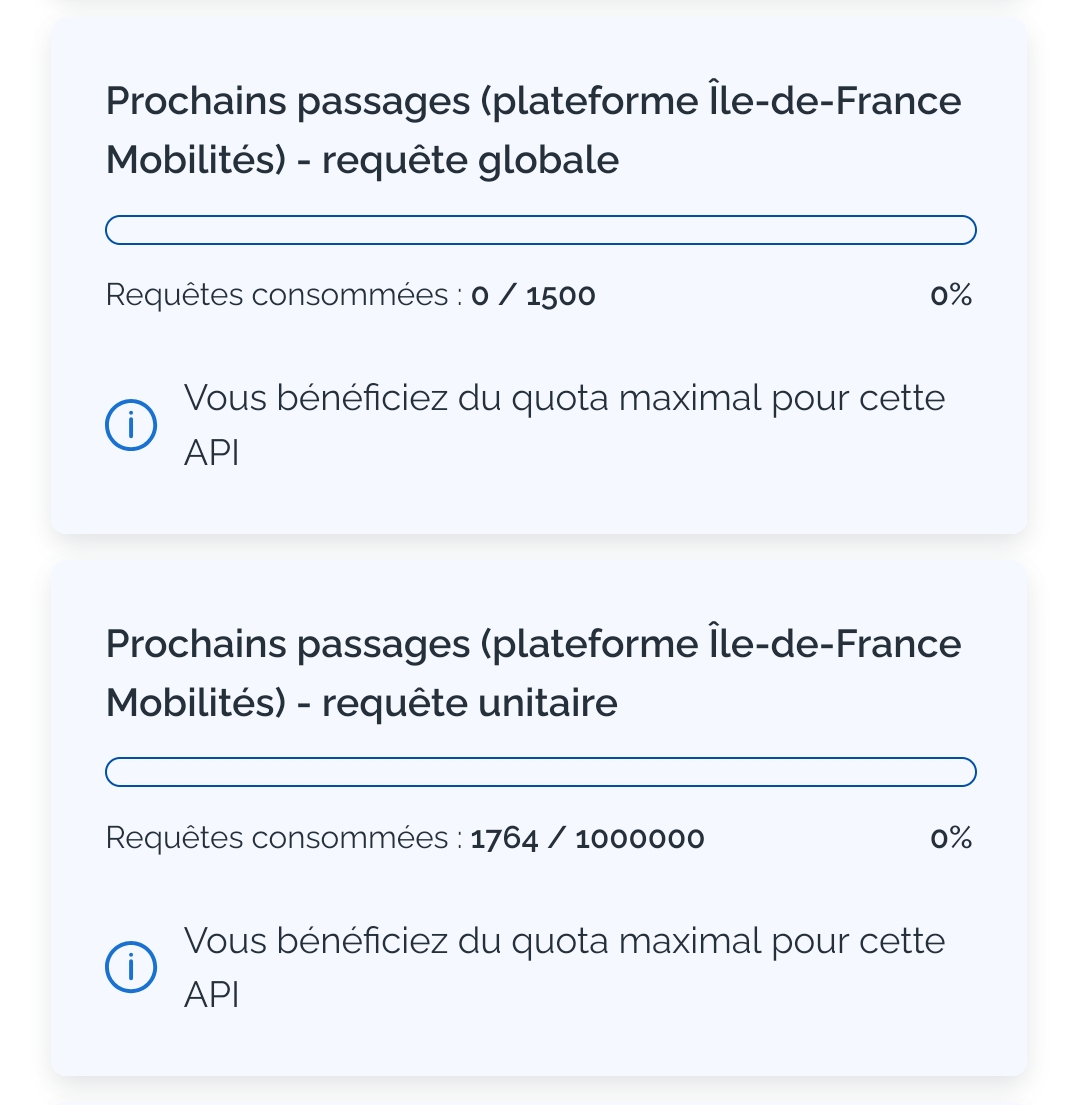The image size is (1079, 1105).
Task: Select the '1764 / 1000000' request count
Action: pos(587,838)
